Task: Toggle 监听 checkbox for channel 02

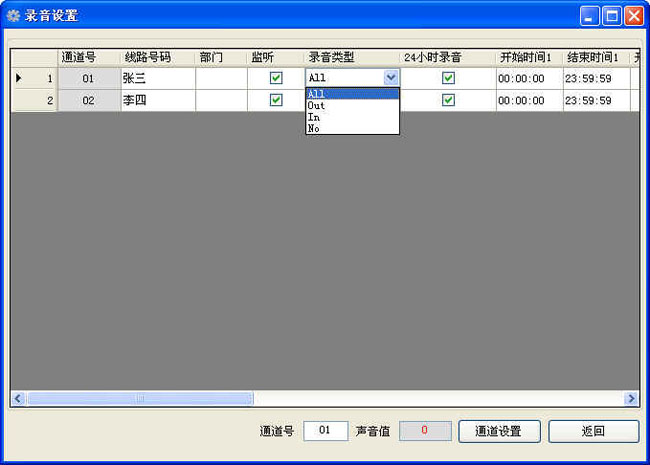Action: 276,100
